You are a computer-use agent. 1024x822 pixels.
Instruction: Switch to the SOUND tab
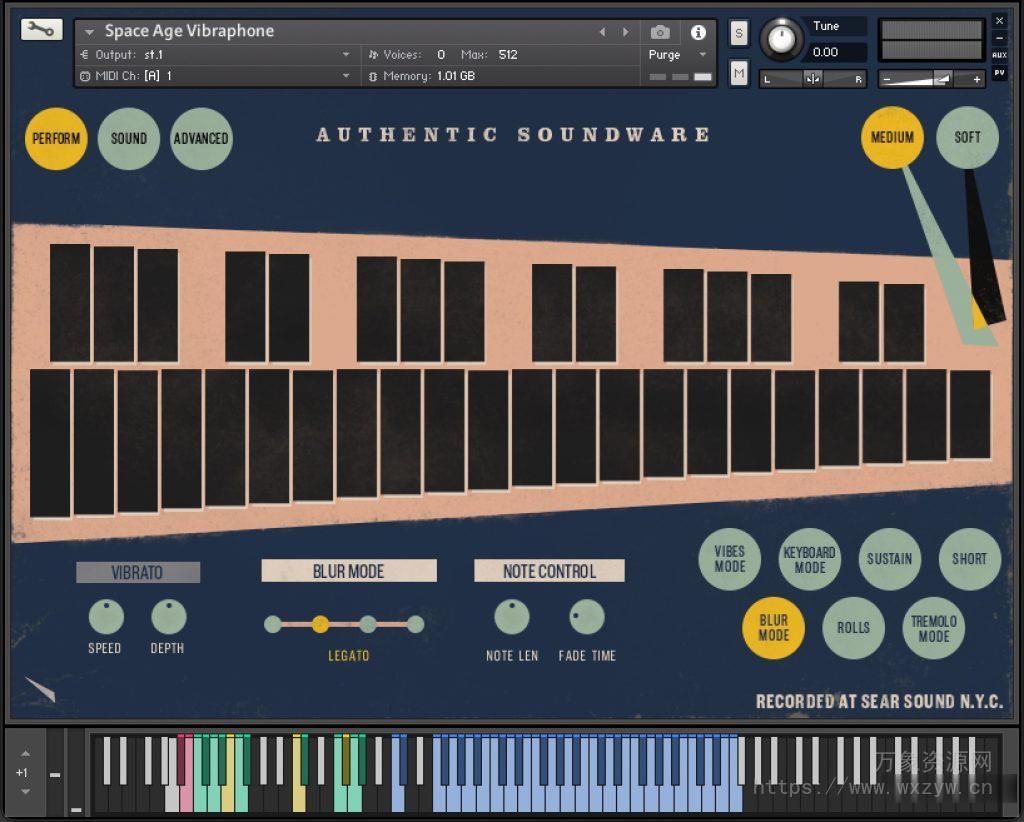[x=128, y=139]
